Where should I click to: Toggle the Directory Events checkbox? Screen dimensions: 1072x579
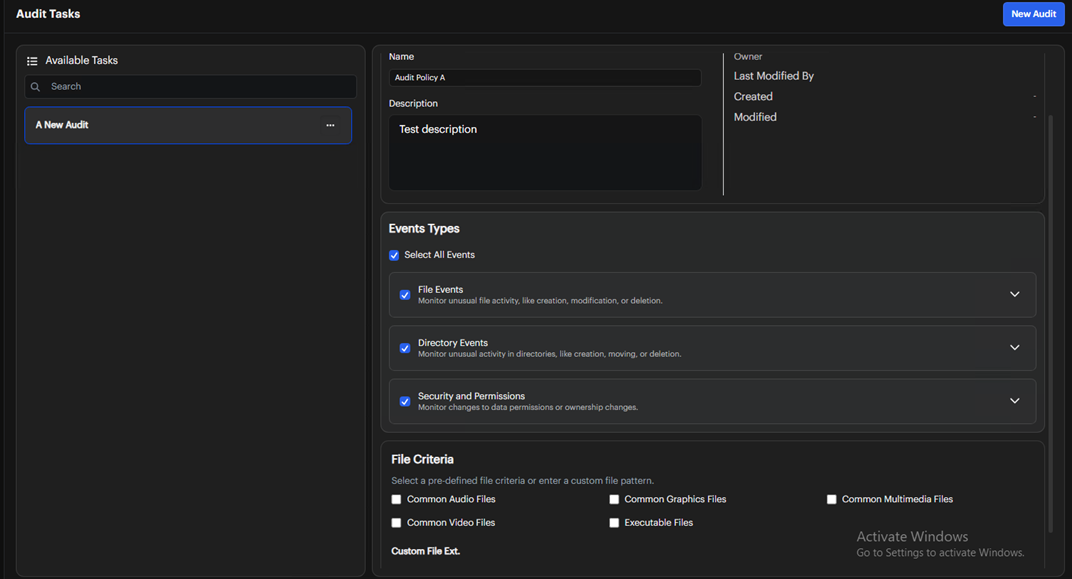click(405, 348)
